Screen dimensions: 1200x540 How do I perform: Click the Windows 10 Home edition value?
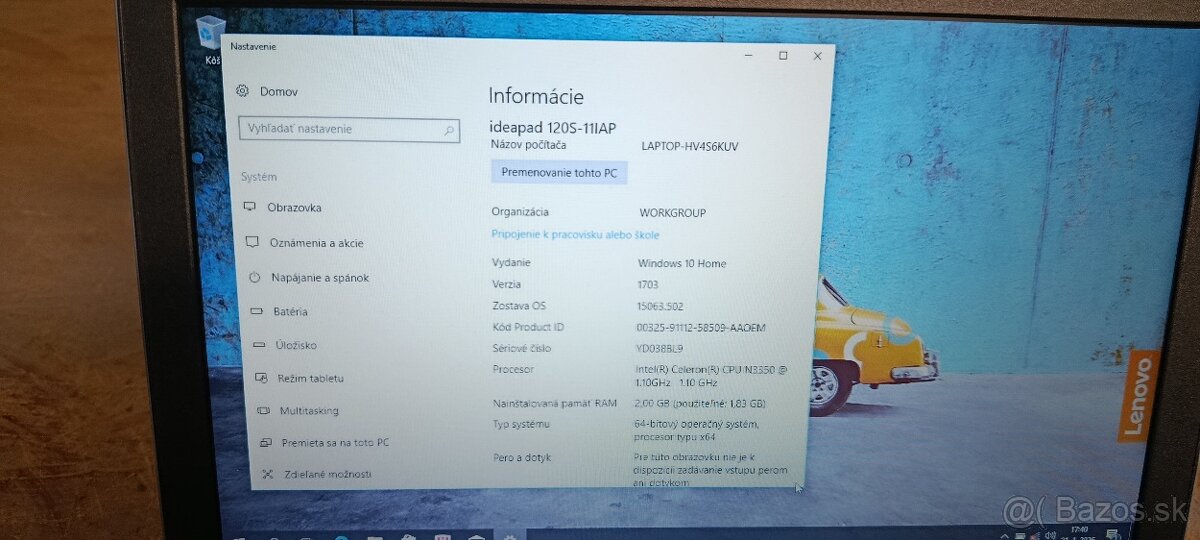click(682, 264)
